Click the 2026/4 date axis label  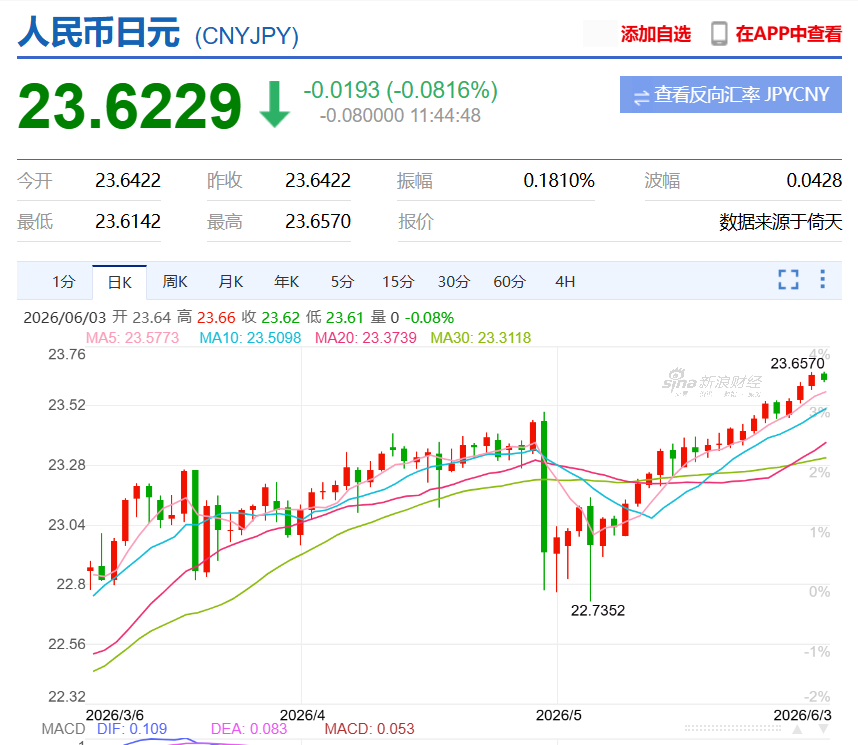302,715
